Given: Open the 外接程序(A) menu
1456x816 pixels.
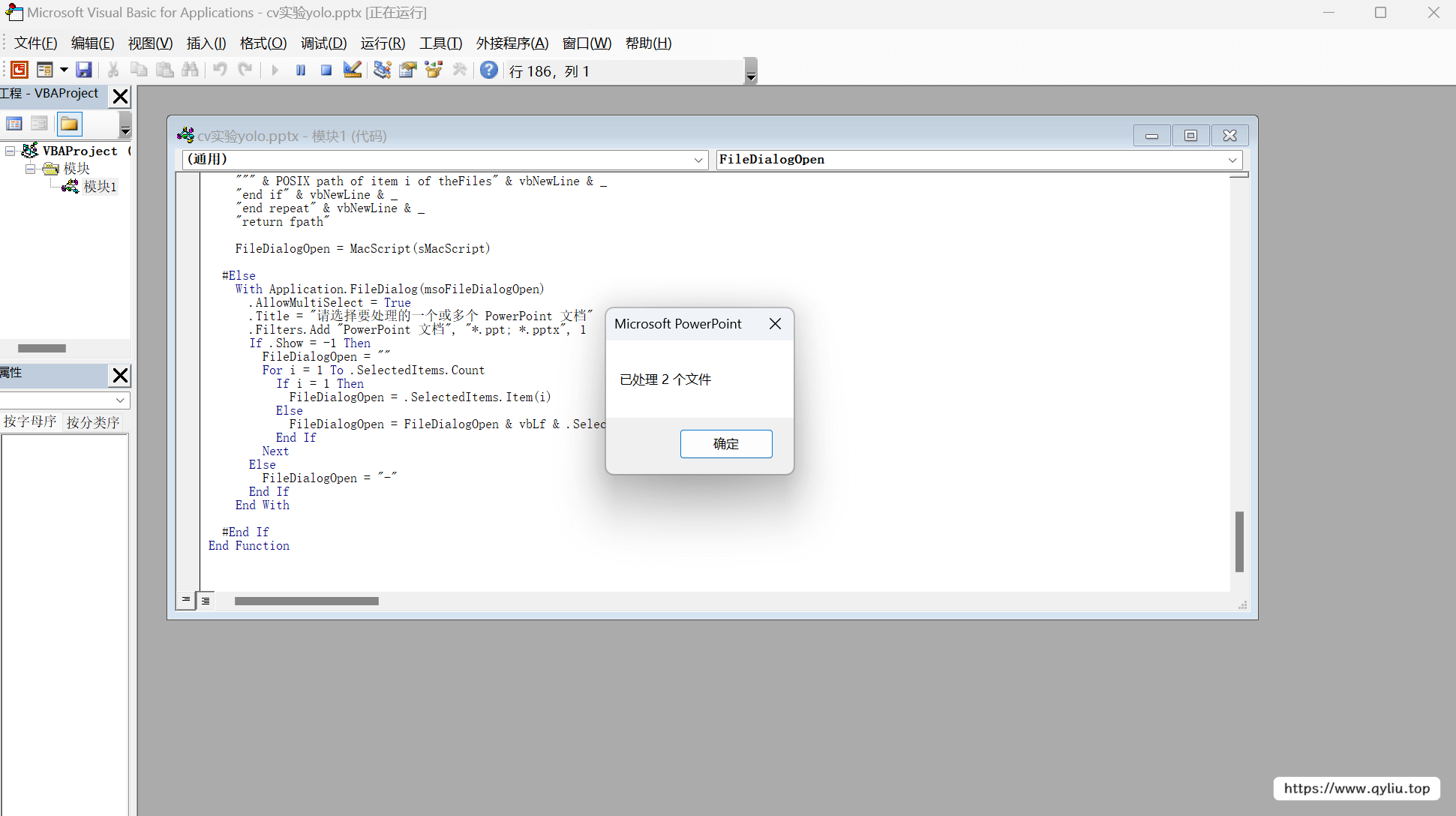Looking at the screenshot, I should (x=513, y=43).
